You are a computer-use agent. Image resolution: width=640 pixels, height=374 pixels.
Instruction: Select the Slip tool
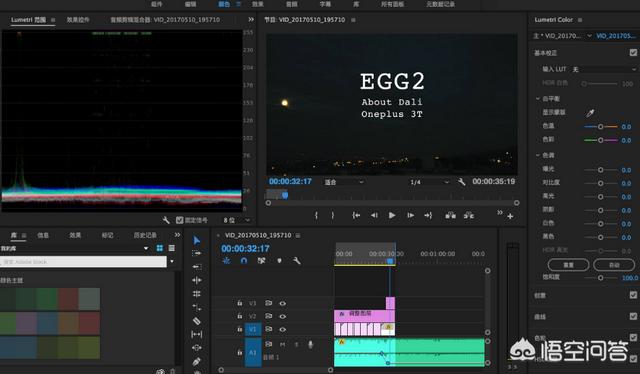click(197, 334)
